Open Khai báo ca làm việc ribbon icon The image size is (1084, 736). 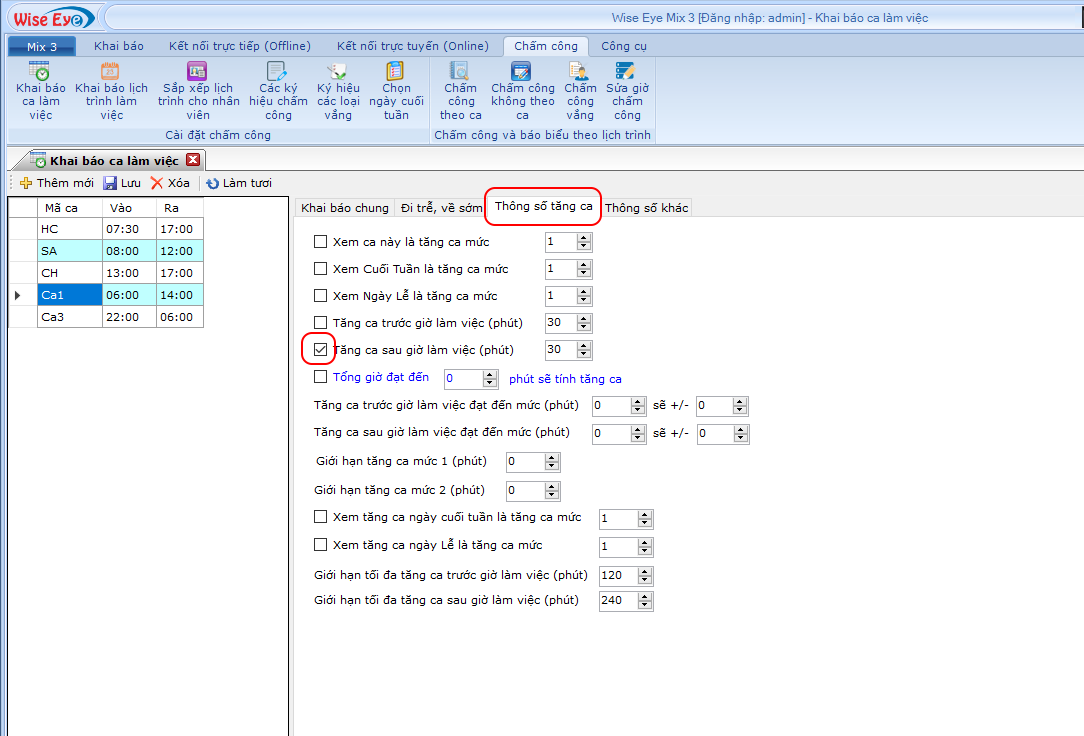point(40,72)
